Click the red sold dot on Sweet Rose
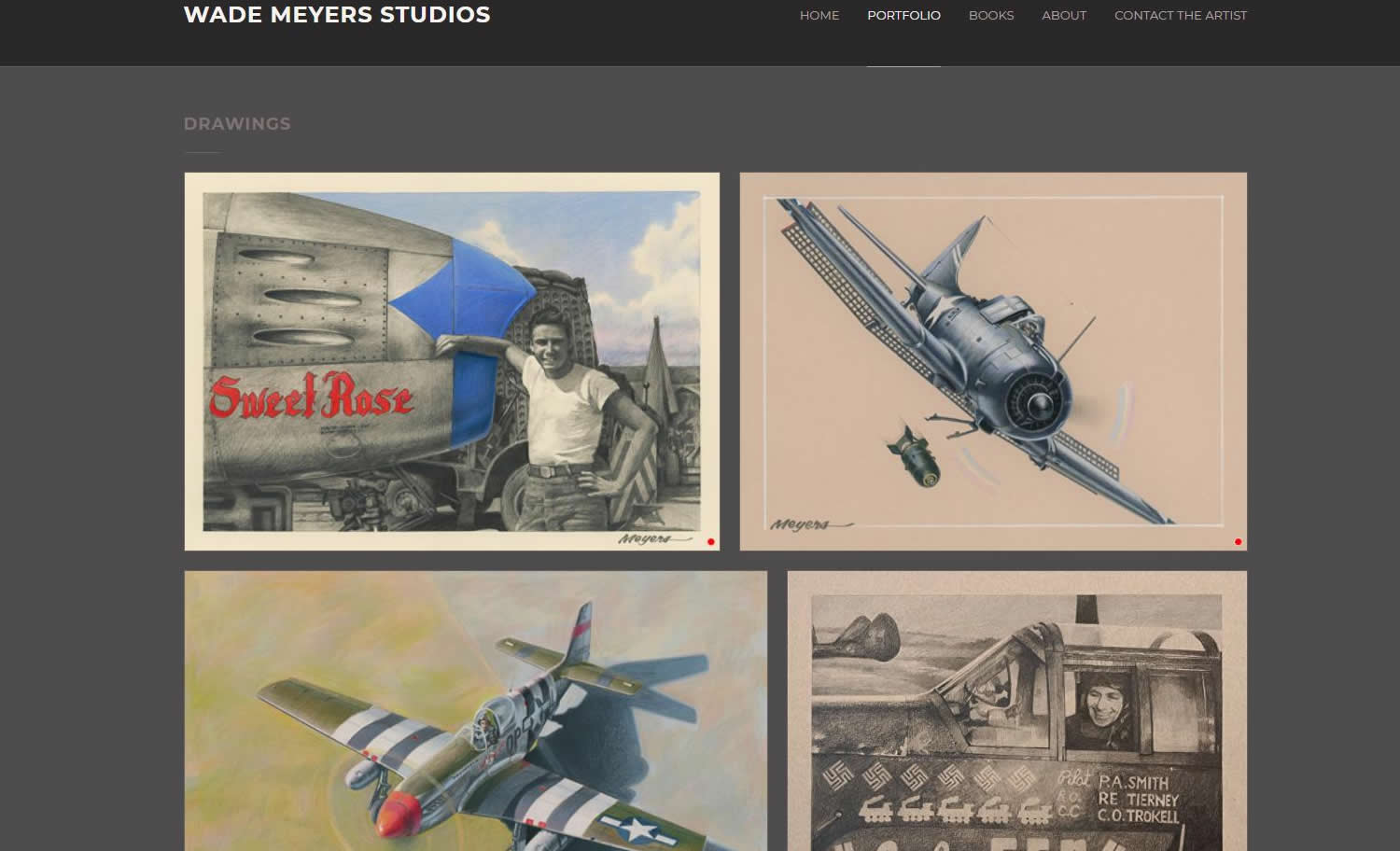1400x851 pixels. tap(711, 541)
